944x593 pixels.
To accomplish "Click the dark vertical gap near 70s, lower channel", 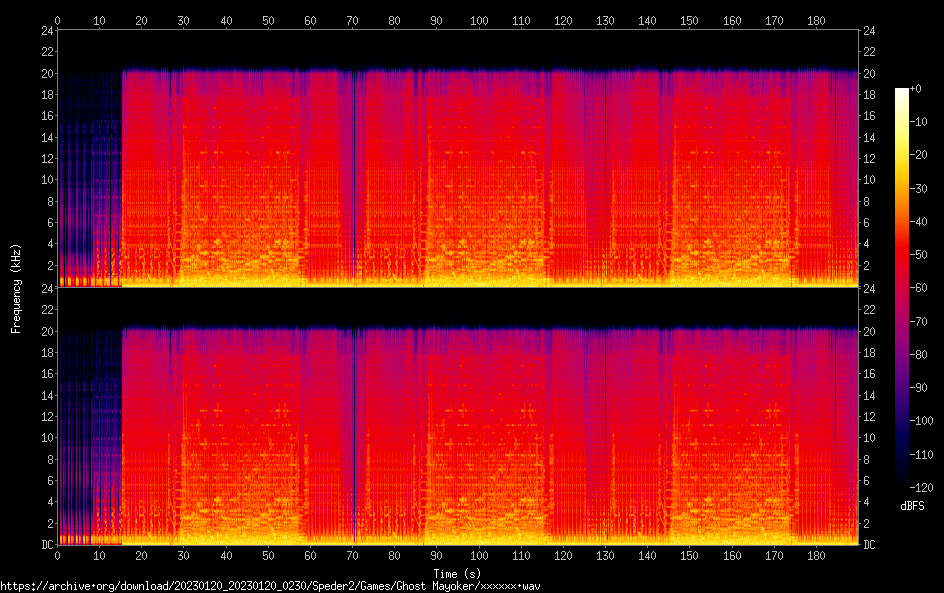I will click(x=354, y=440).
